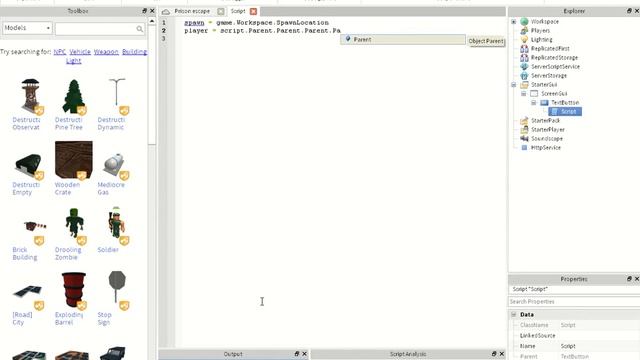640x360 pixels.
Task: Undock the Output panel
Action: [x=297, y=354]
